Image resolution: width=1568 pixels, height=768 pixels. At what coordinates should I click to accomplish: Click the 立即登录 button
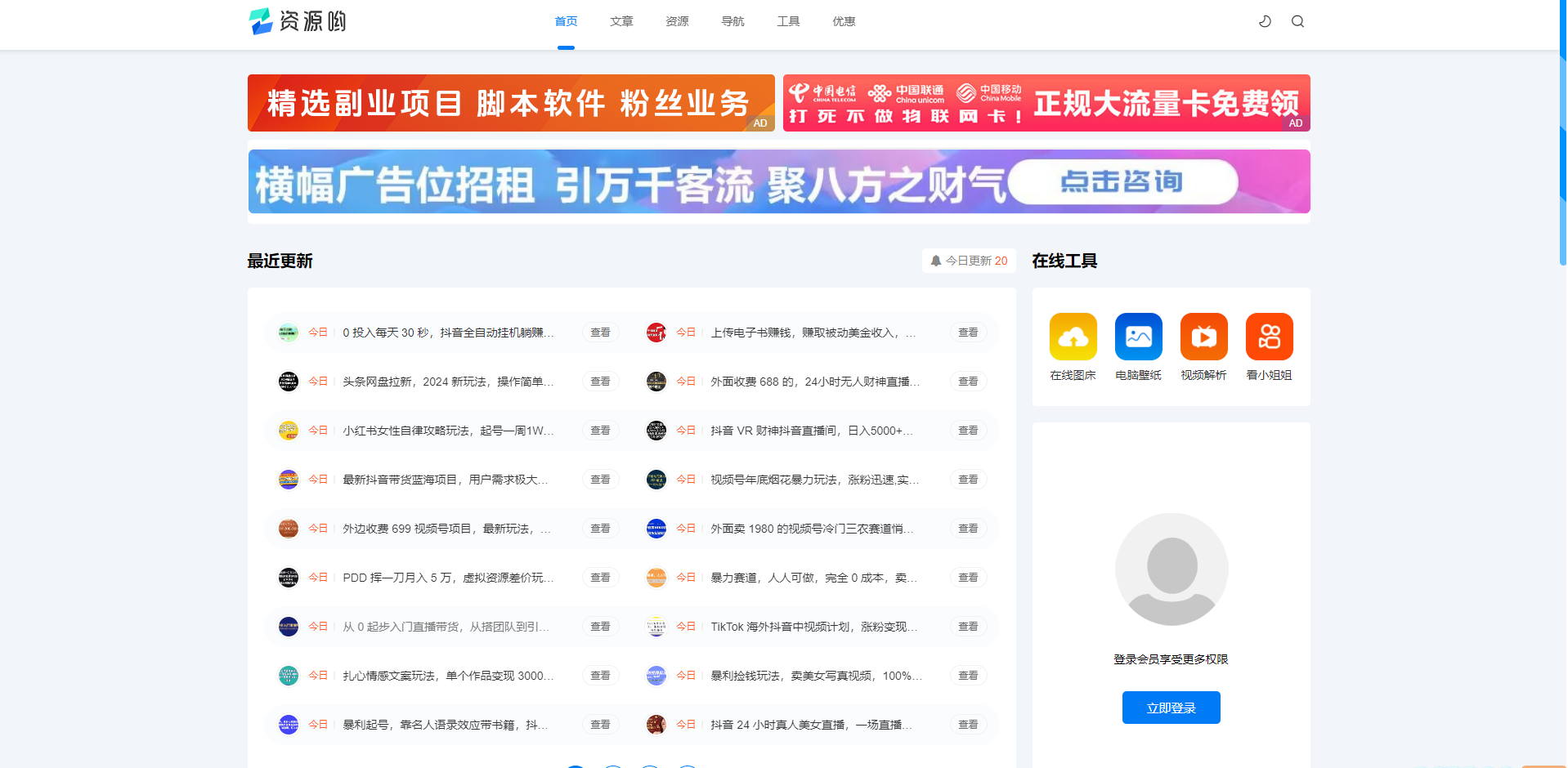pos(1172,708)
